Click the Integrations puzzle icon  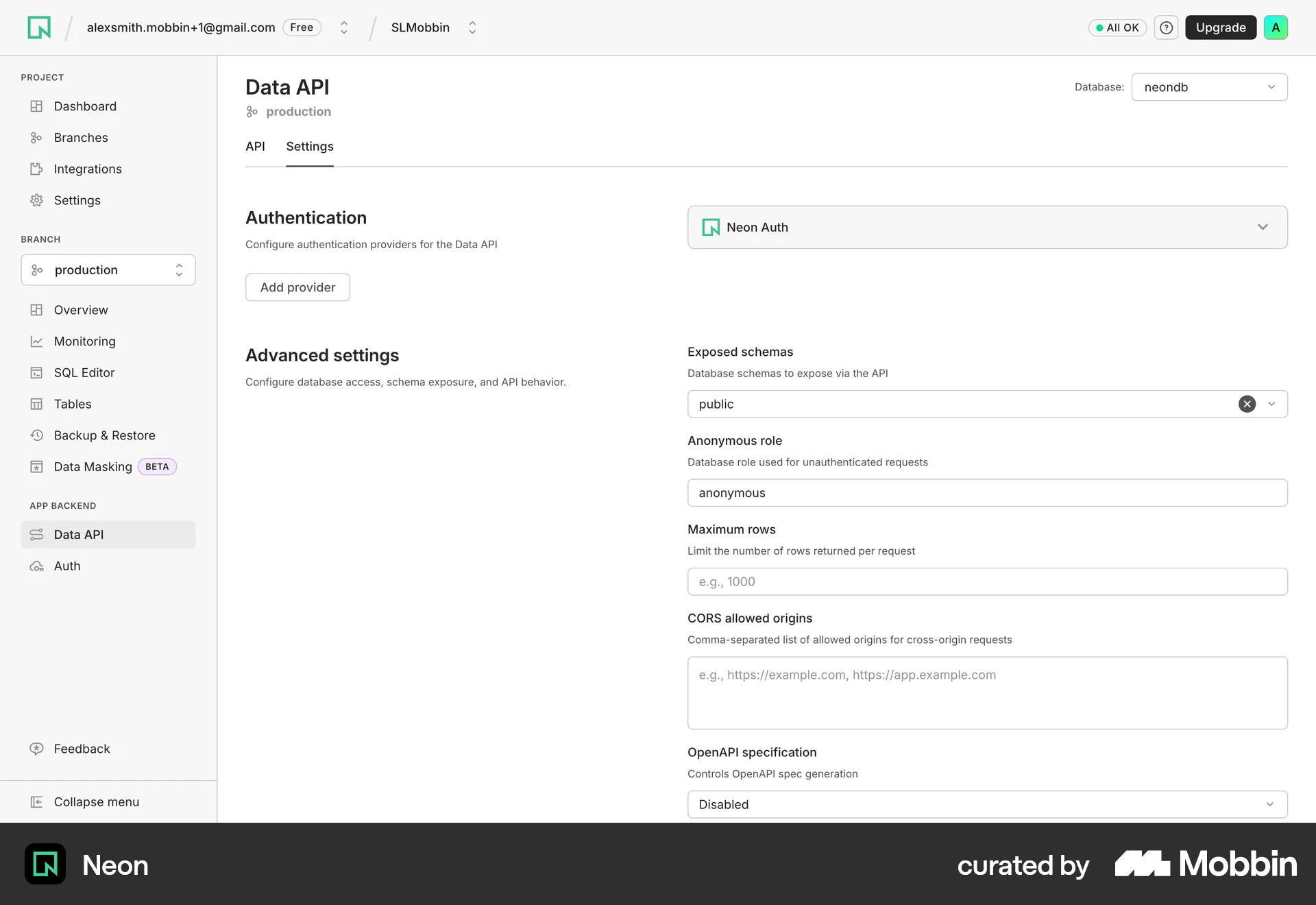[36, 169]
